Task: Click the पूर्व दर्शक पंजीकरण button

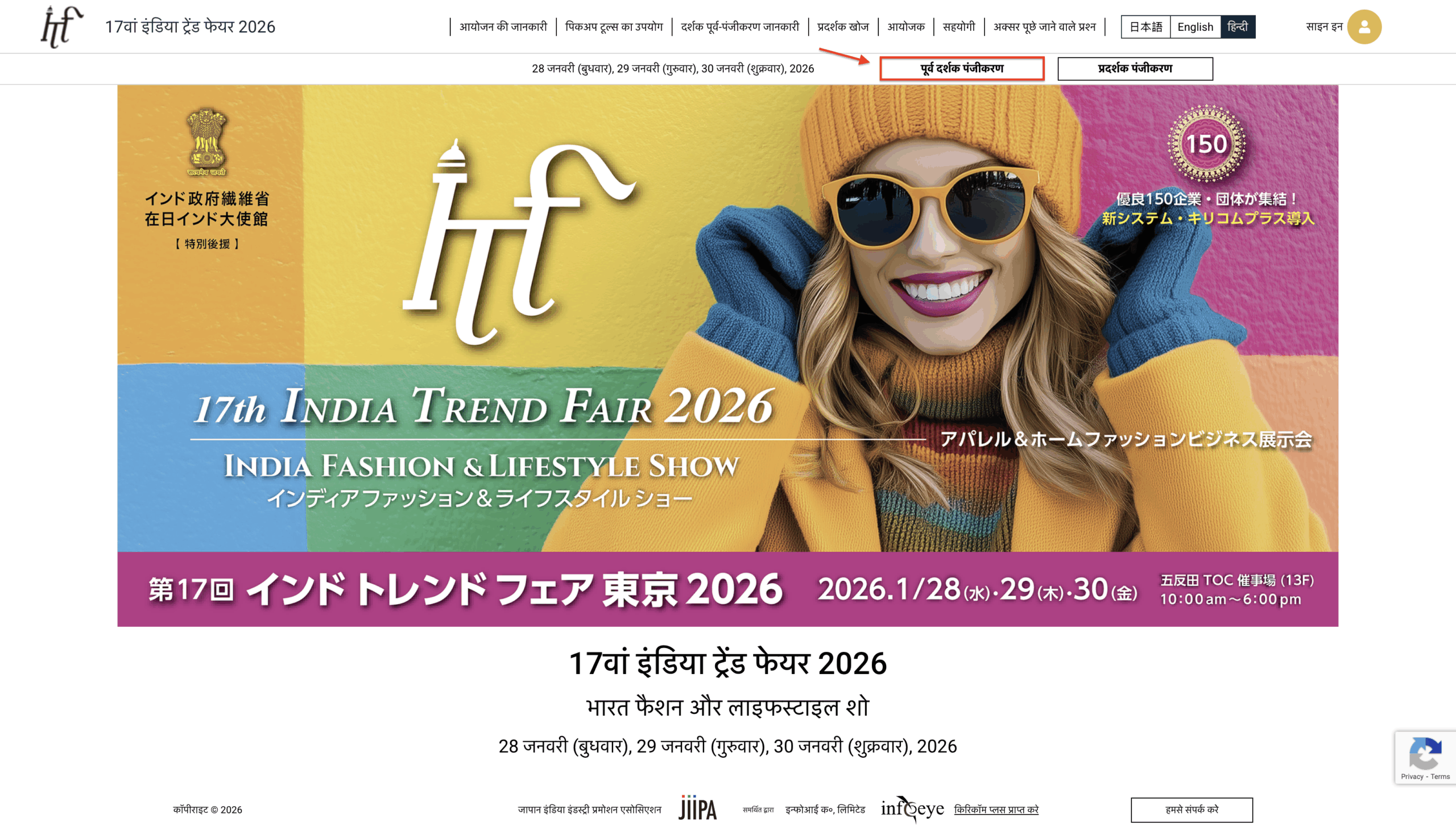Action: click(962, 69)
